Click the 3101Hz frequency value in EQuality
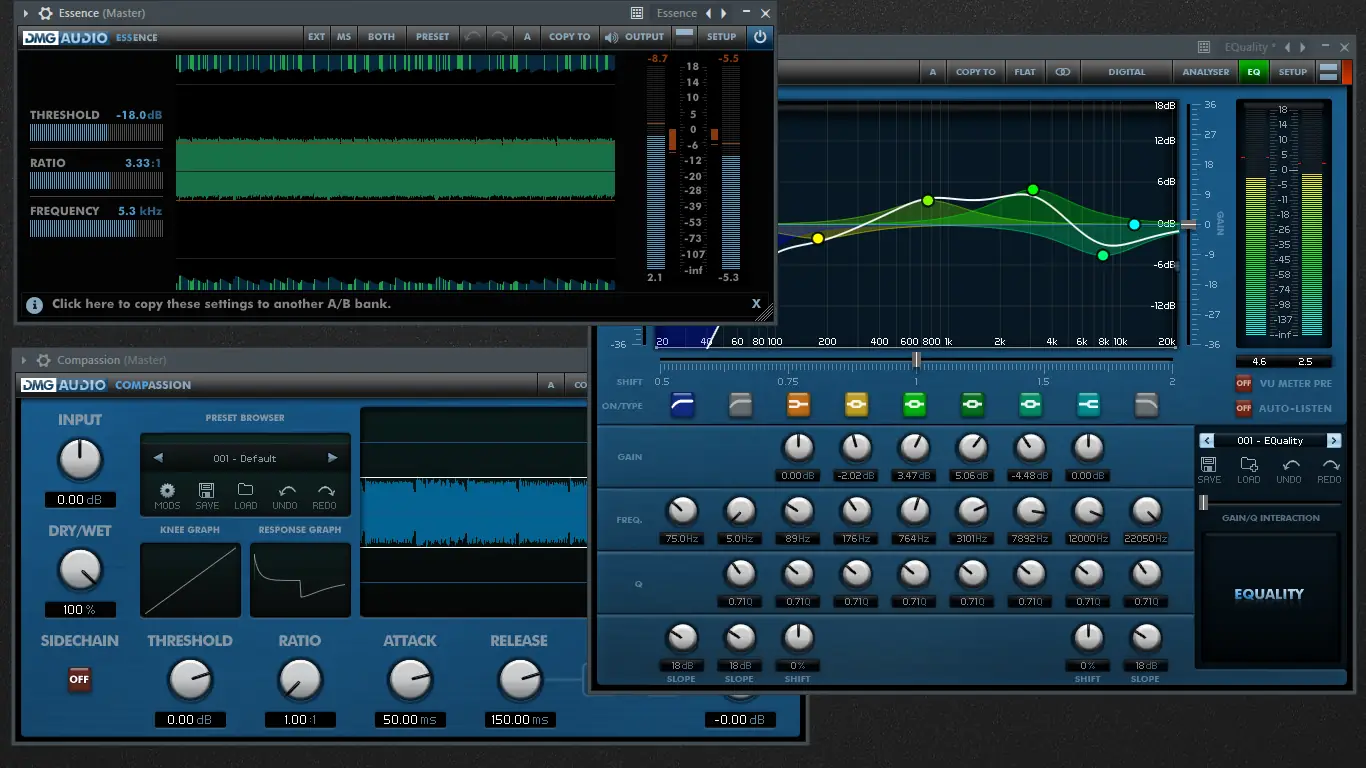Screen dimensions: 1366x768 click(x=972, y=539)
